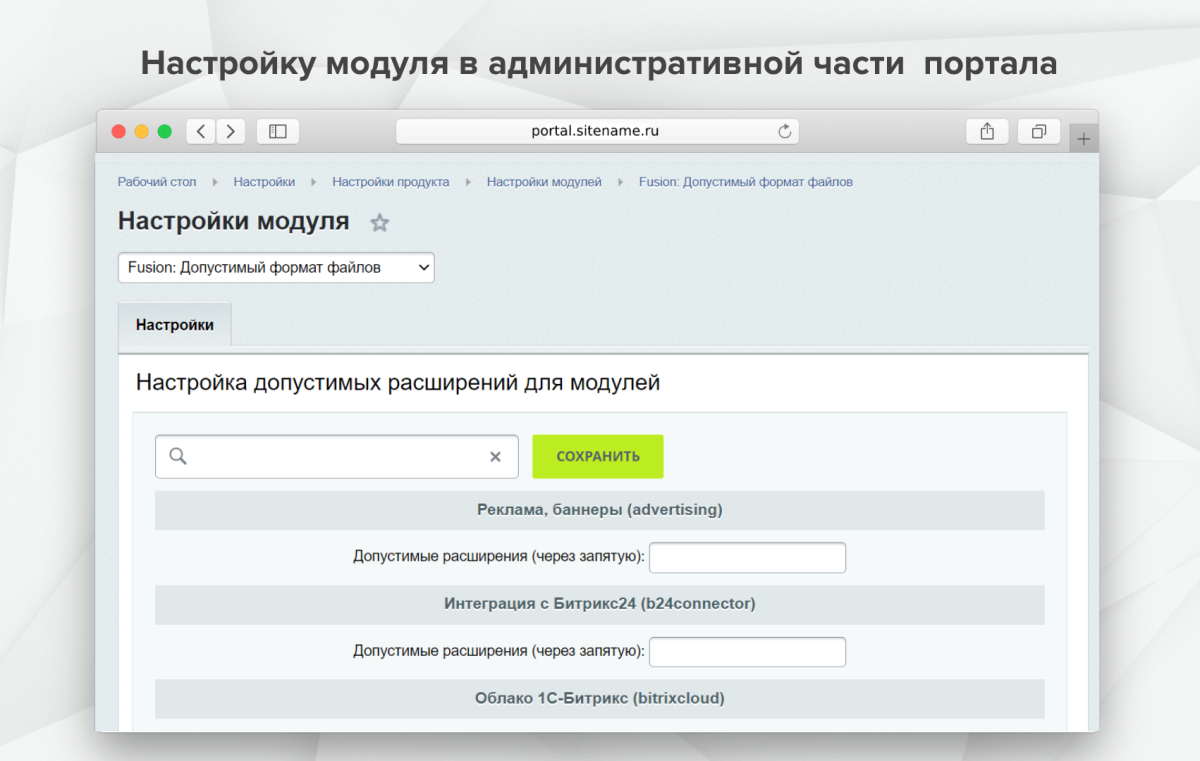This screenshot has width=1200, height=761.
Task: Click the 'Настройки продукта' breadcrumb link
Action: pos(390,182)
